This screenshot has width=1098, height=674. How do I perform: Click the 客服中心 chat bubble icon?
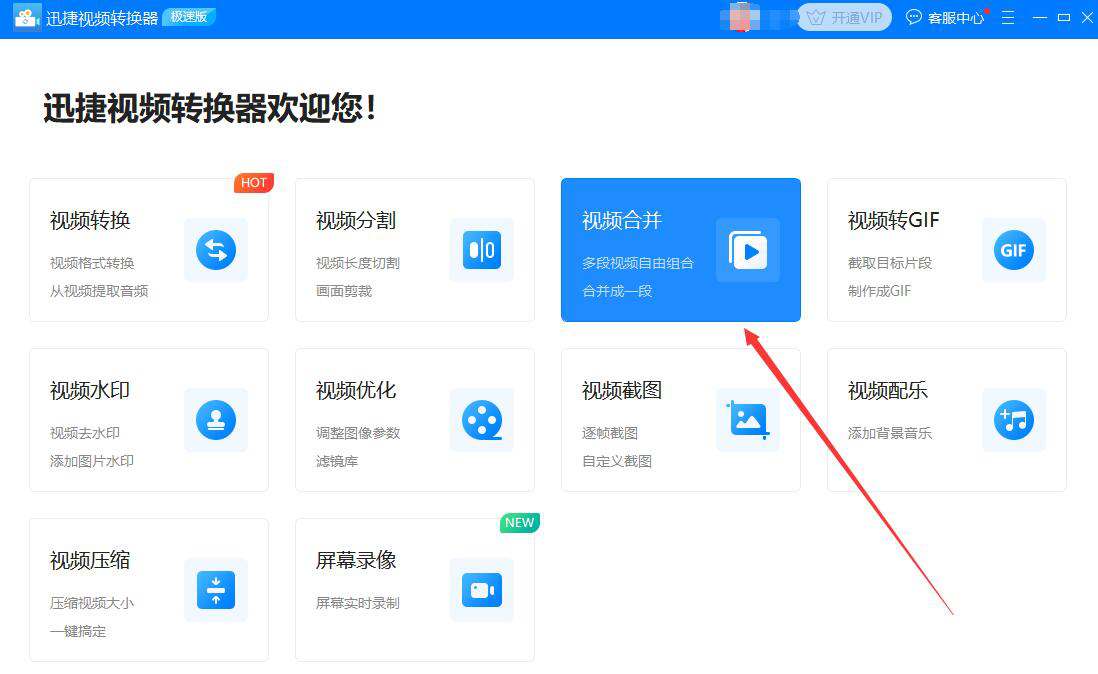point(913,17)
